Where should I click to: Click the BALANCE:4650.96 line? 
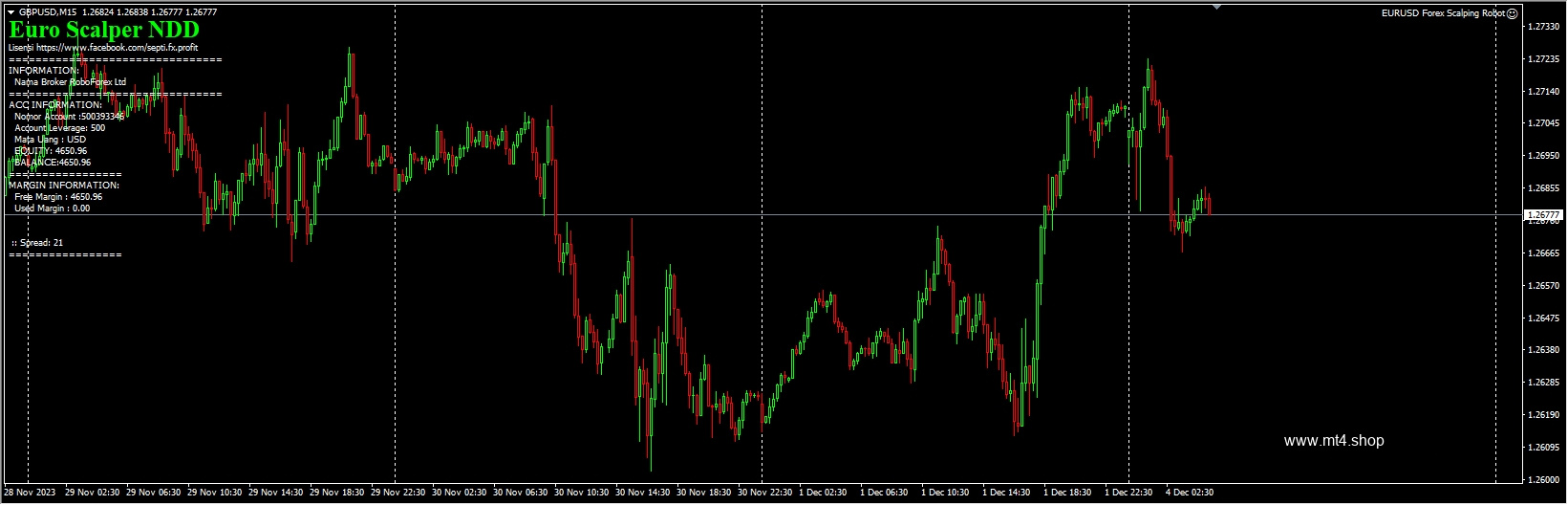pyautogui.click(x=53, y=163)
